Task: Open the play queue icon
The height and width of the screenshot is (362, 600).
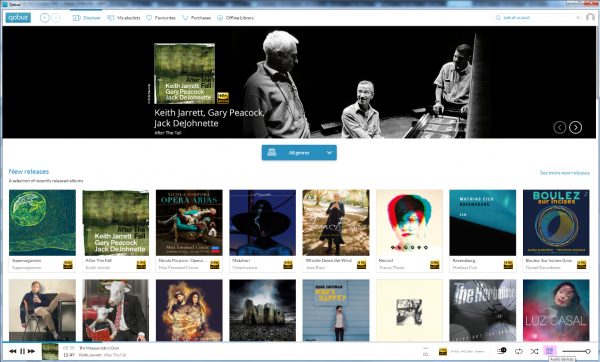Action: [x=501, y=351]
